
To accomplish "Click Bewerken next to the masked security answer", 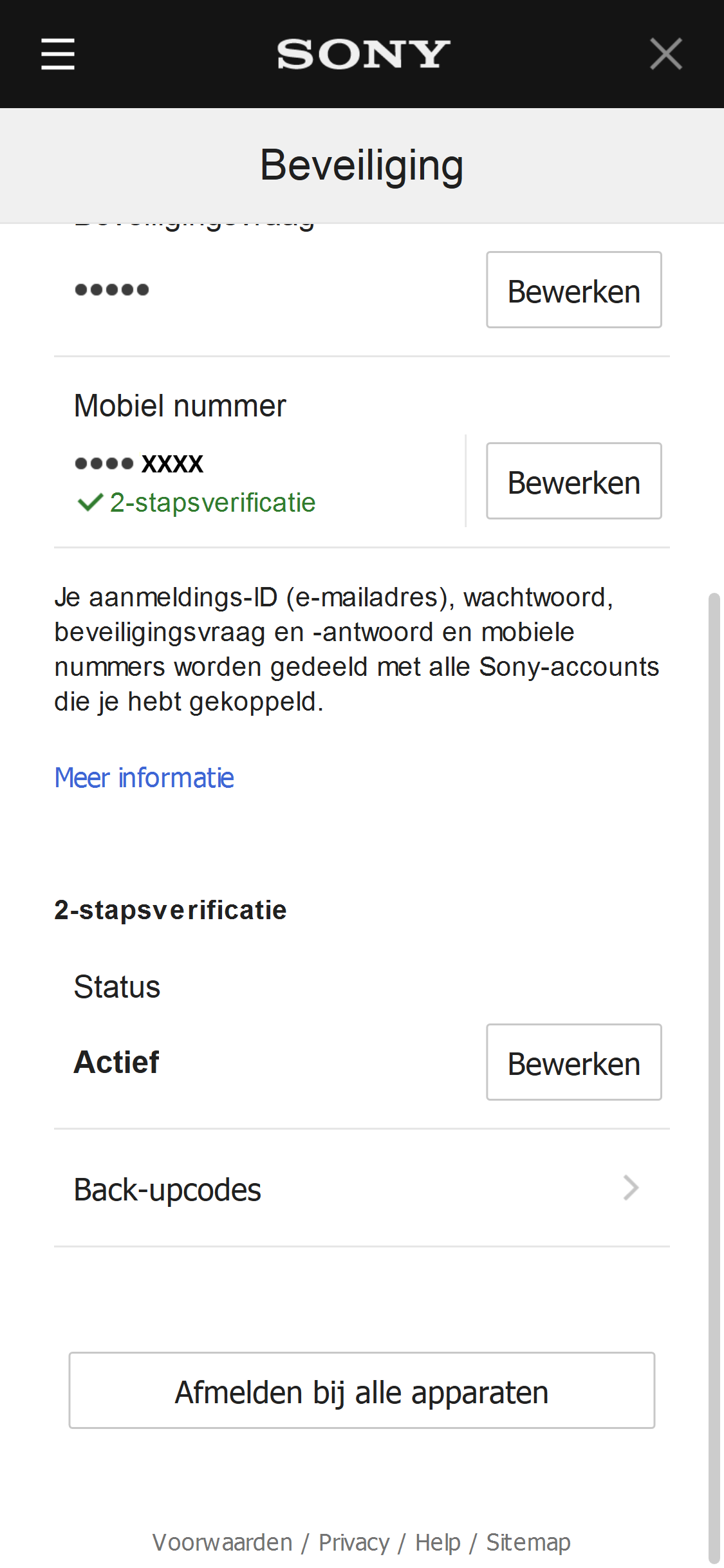I will [573, 290].
